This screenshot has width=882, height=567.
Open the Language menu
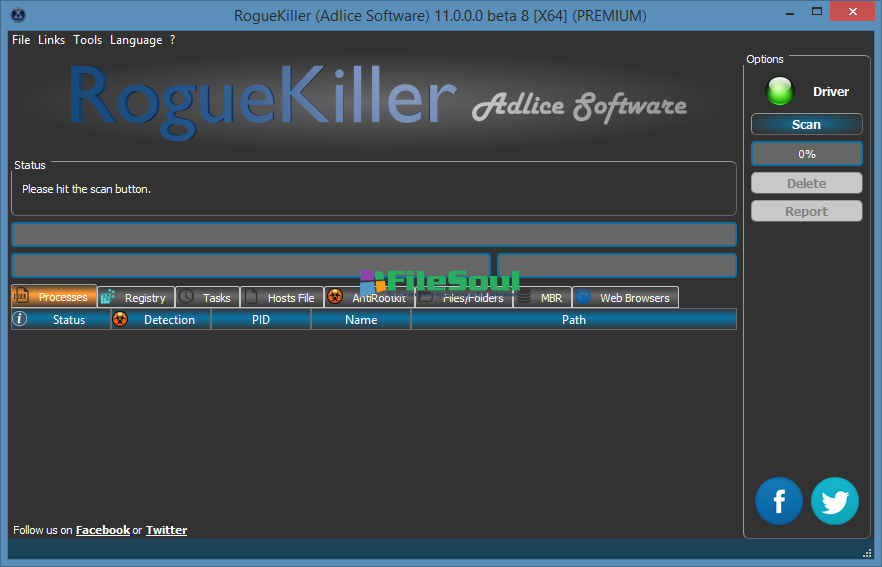(136, 40)
